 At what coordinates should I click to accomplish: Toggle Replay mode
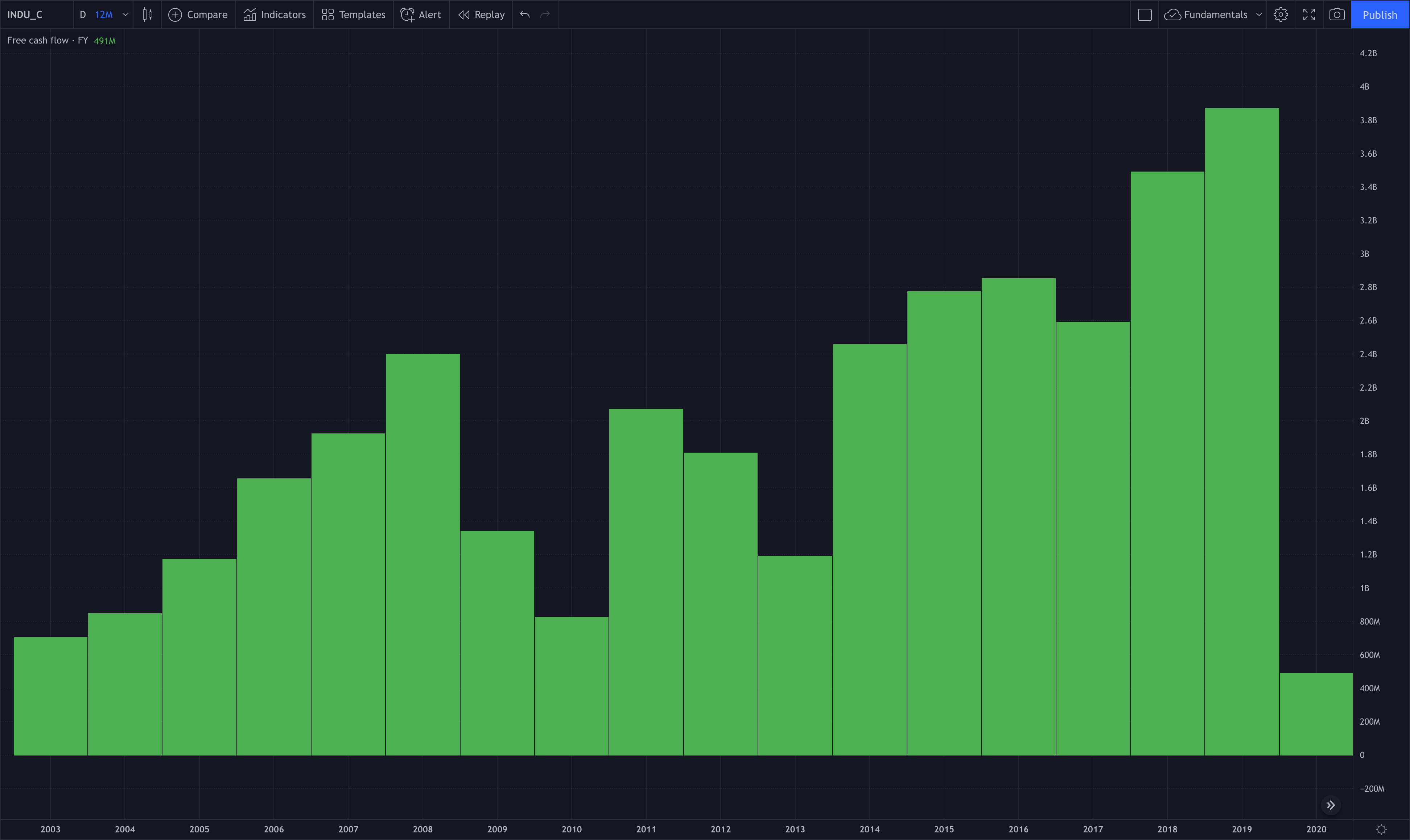coord(481,15)
